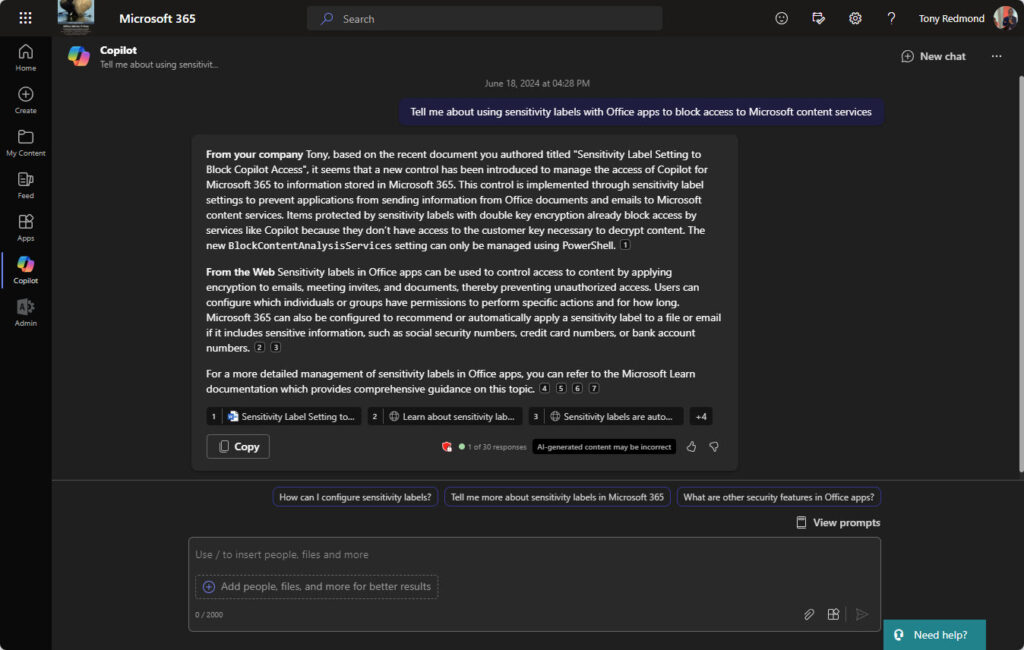The image size is (1024, 650).
Task: Open the settings gear icon
Action: point(855,18)
